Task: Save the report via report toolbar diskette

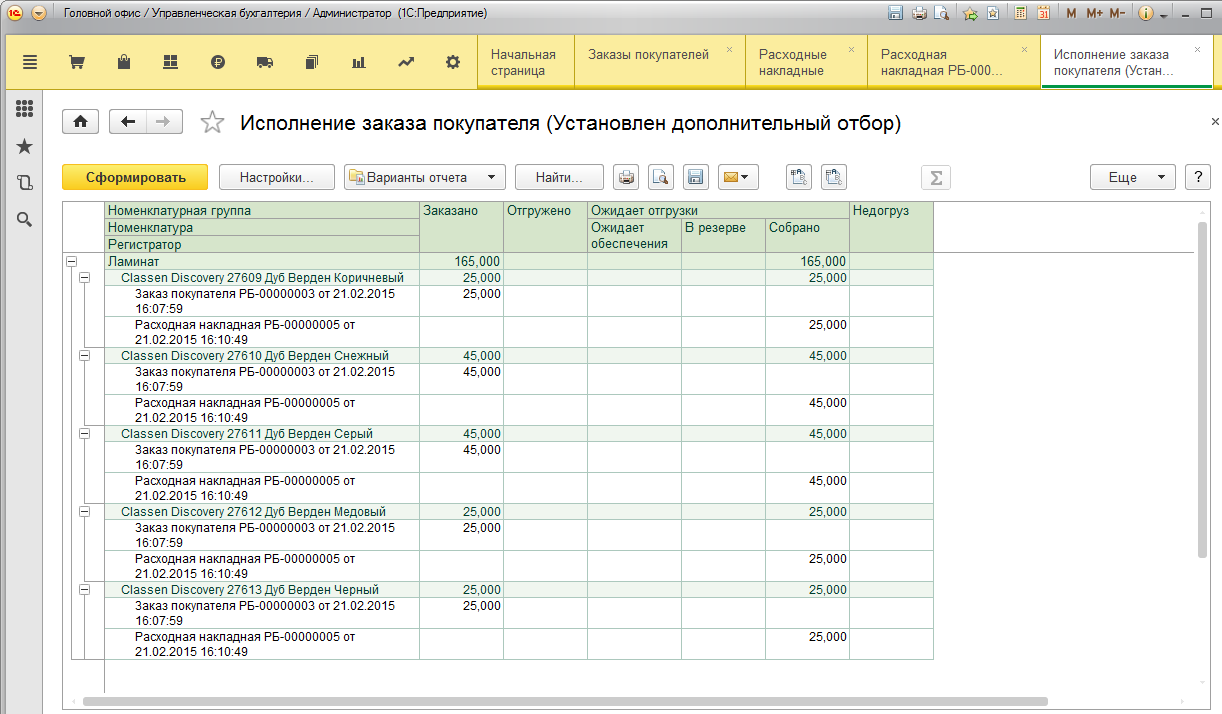Action: [696, 177]
